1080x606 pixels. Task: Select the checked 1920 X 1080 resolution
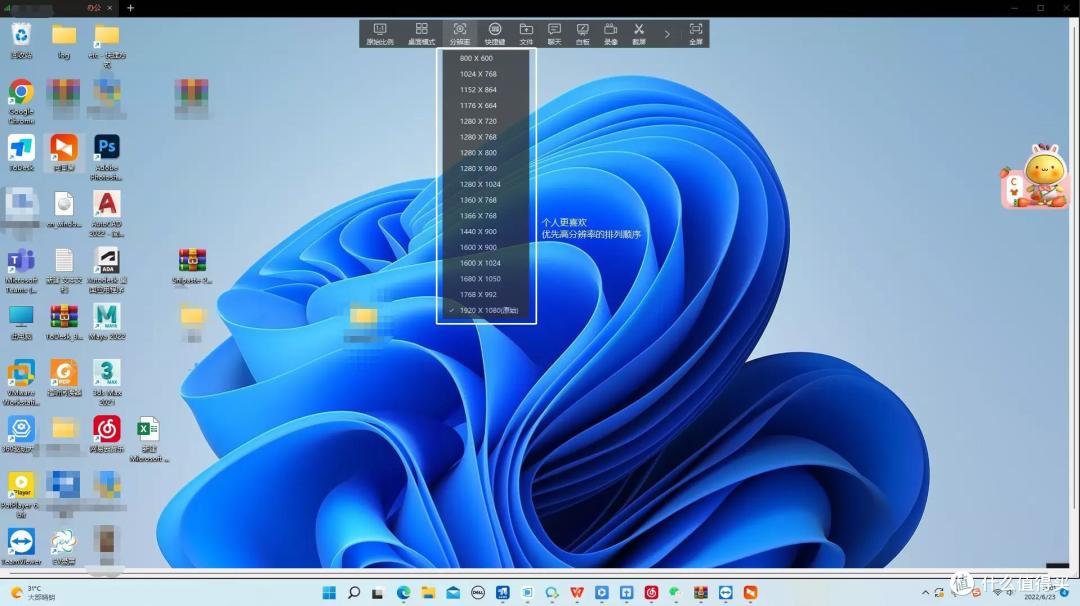coord(486,311)
